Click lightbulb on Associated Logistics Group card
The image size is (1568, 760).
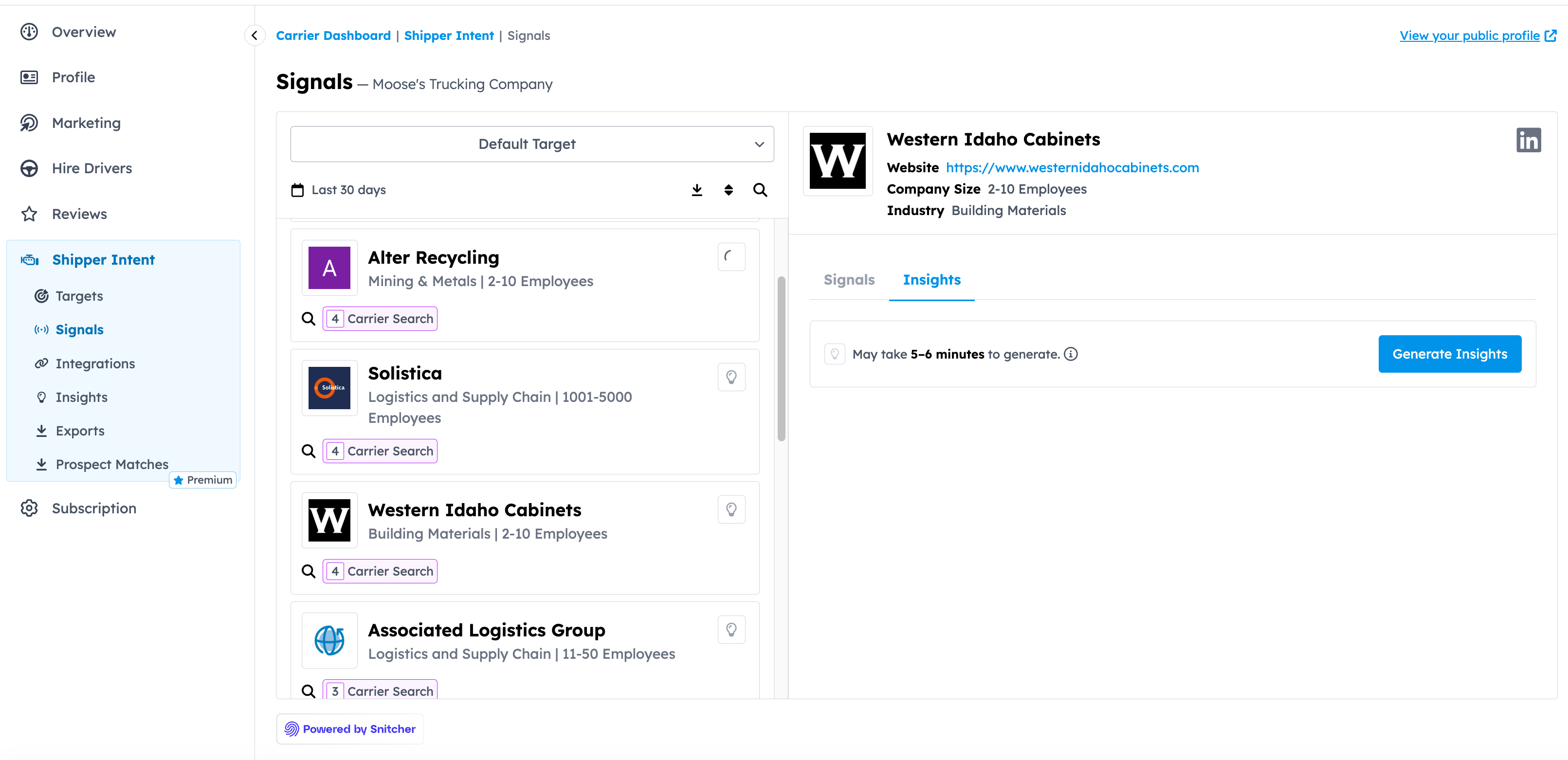(731, 630)
